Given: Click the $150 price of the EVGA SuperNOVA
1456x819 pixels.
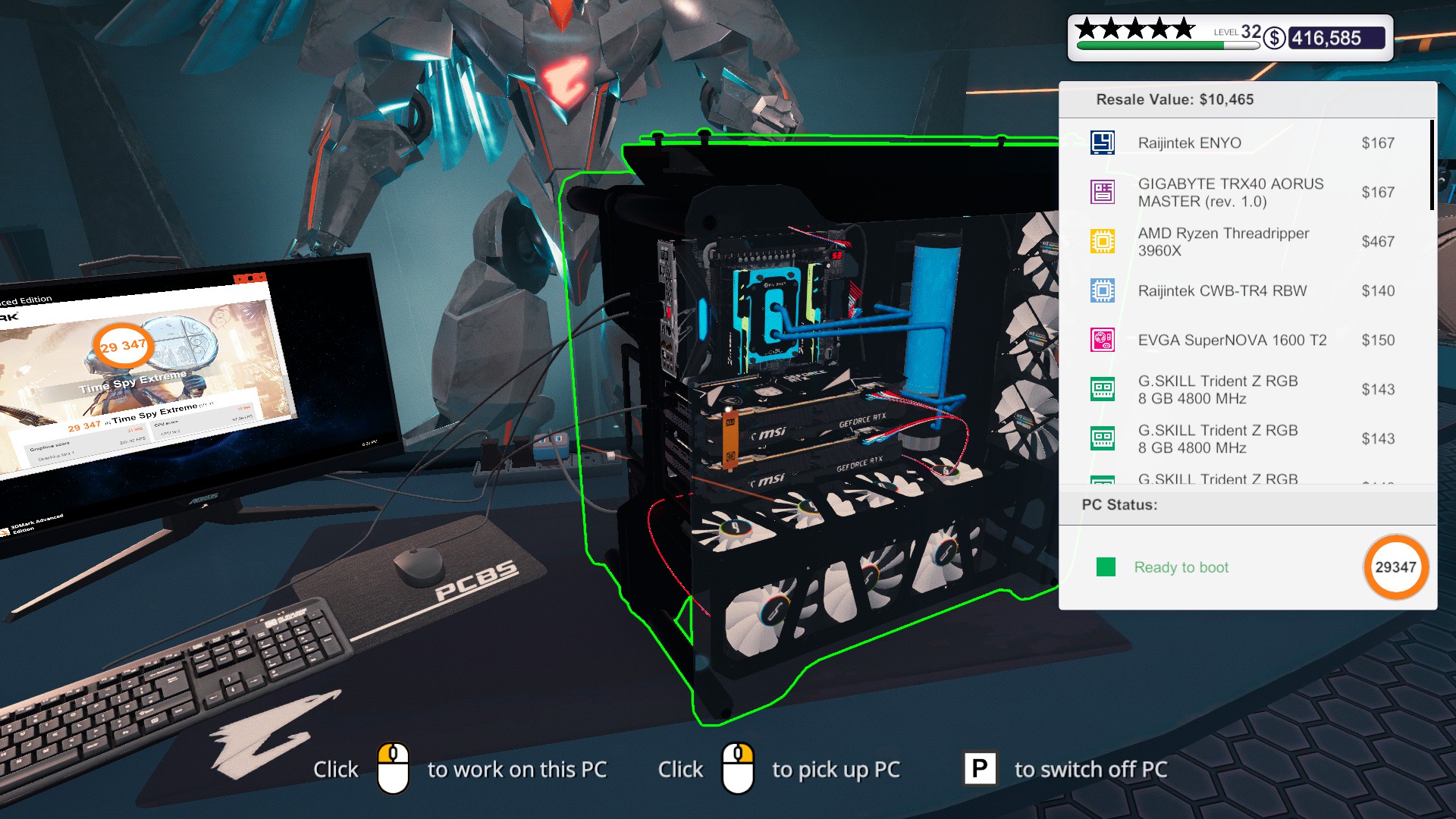Looking at the screenshot, I should [x=1378, y=340].
